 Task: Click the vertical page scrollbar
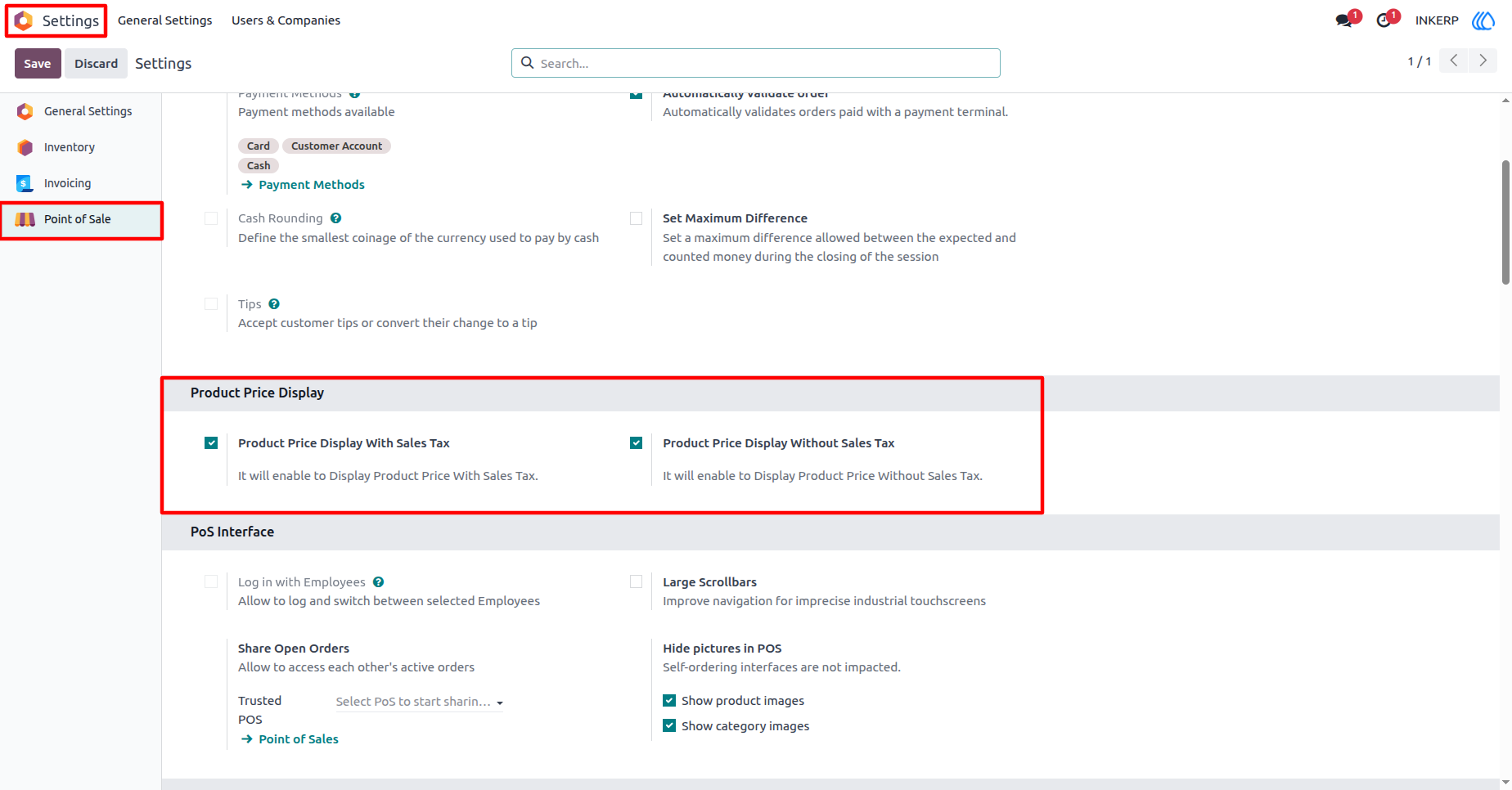tap(1505, 222)
